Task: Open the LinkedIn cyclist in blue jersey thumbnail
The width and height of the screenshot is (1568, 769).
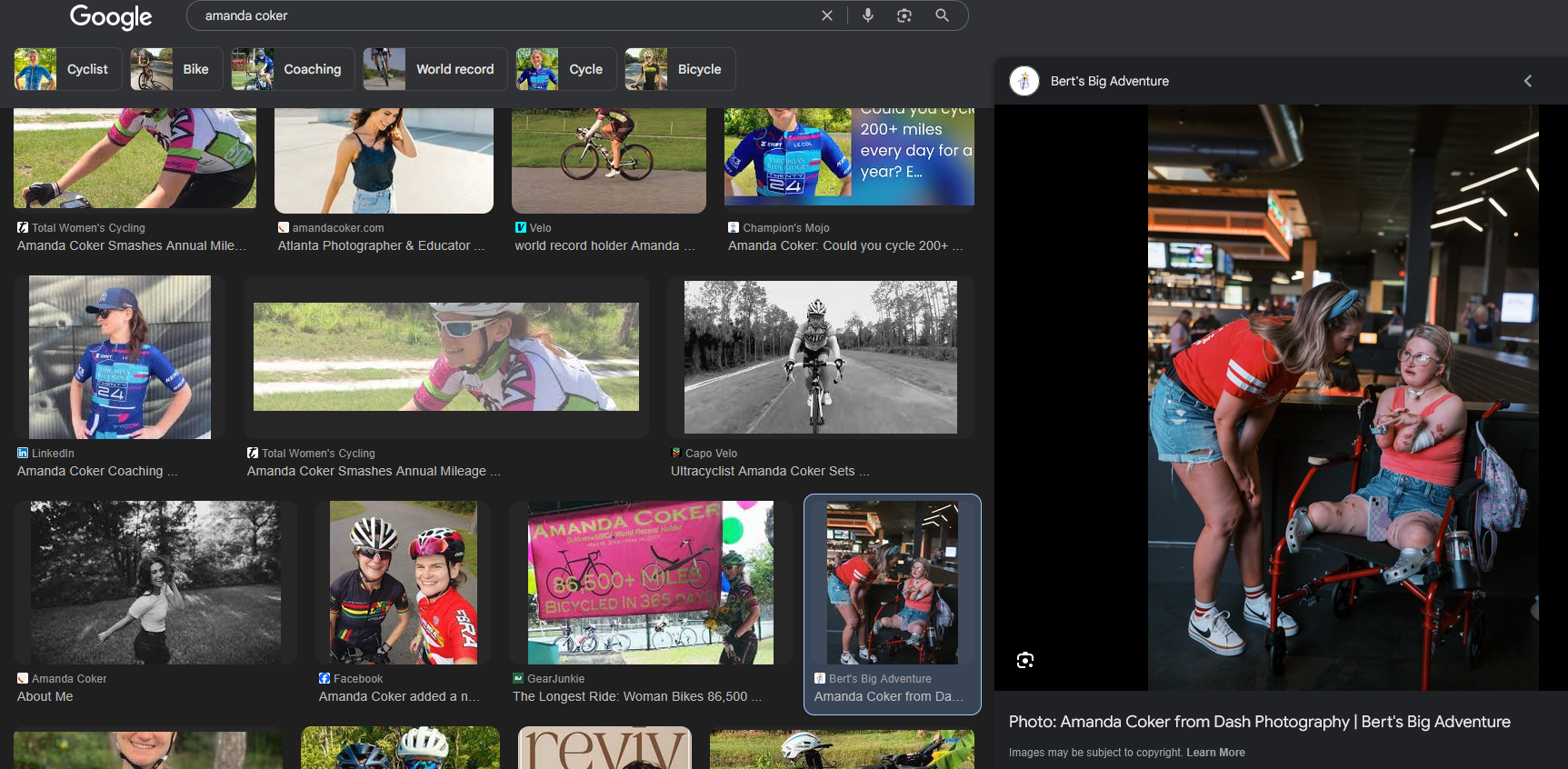Action: 120,357
